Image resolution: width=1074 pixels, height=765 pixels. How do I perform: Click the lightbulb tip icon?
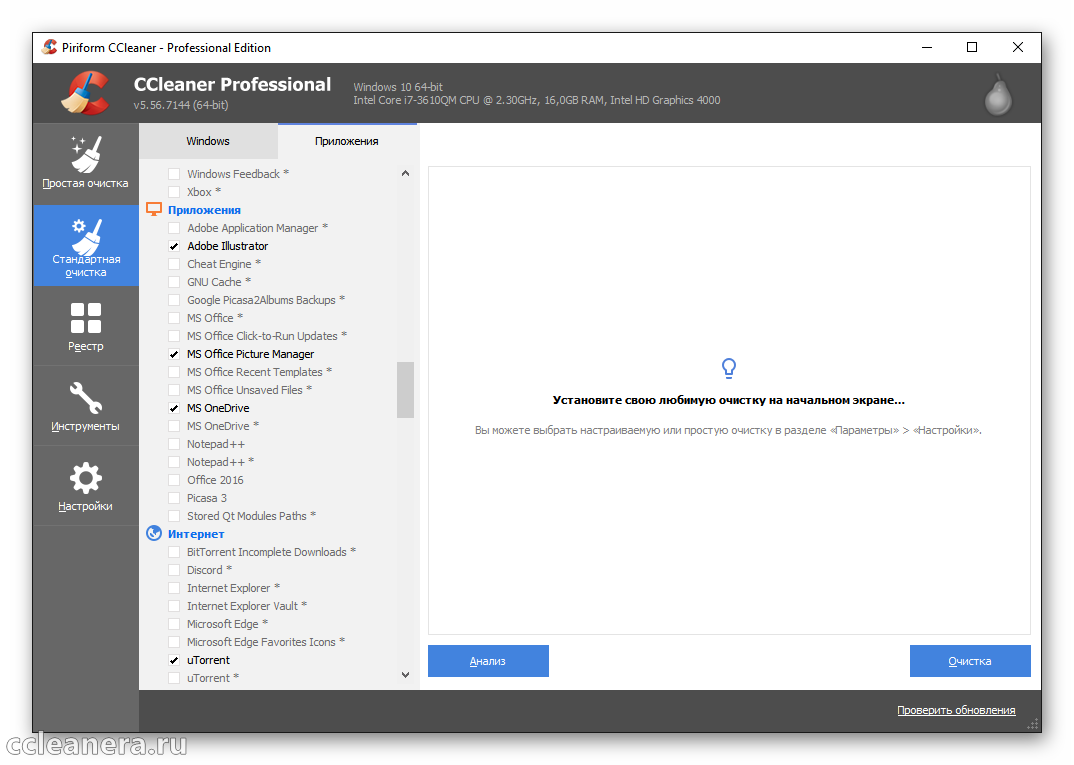tap(729, 369)
